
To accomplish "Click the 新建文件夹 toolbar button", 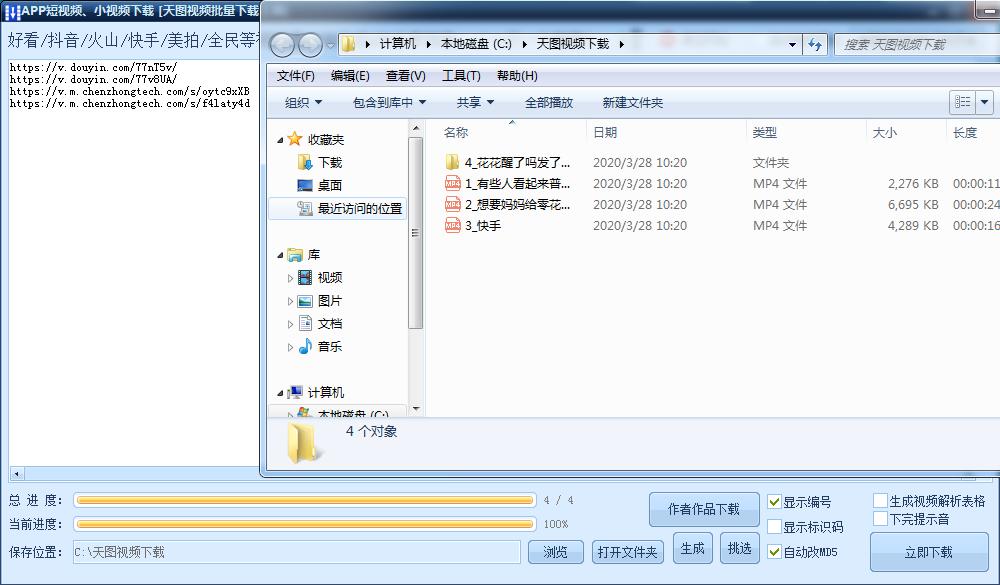I will [x=633, y=102].
